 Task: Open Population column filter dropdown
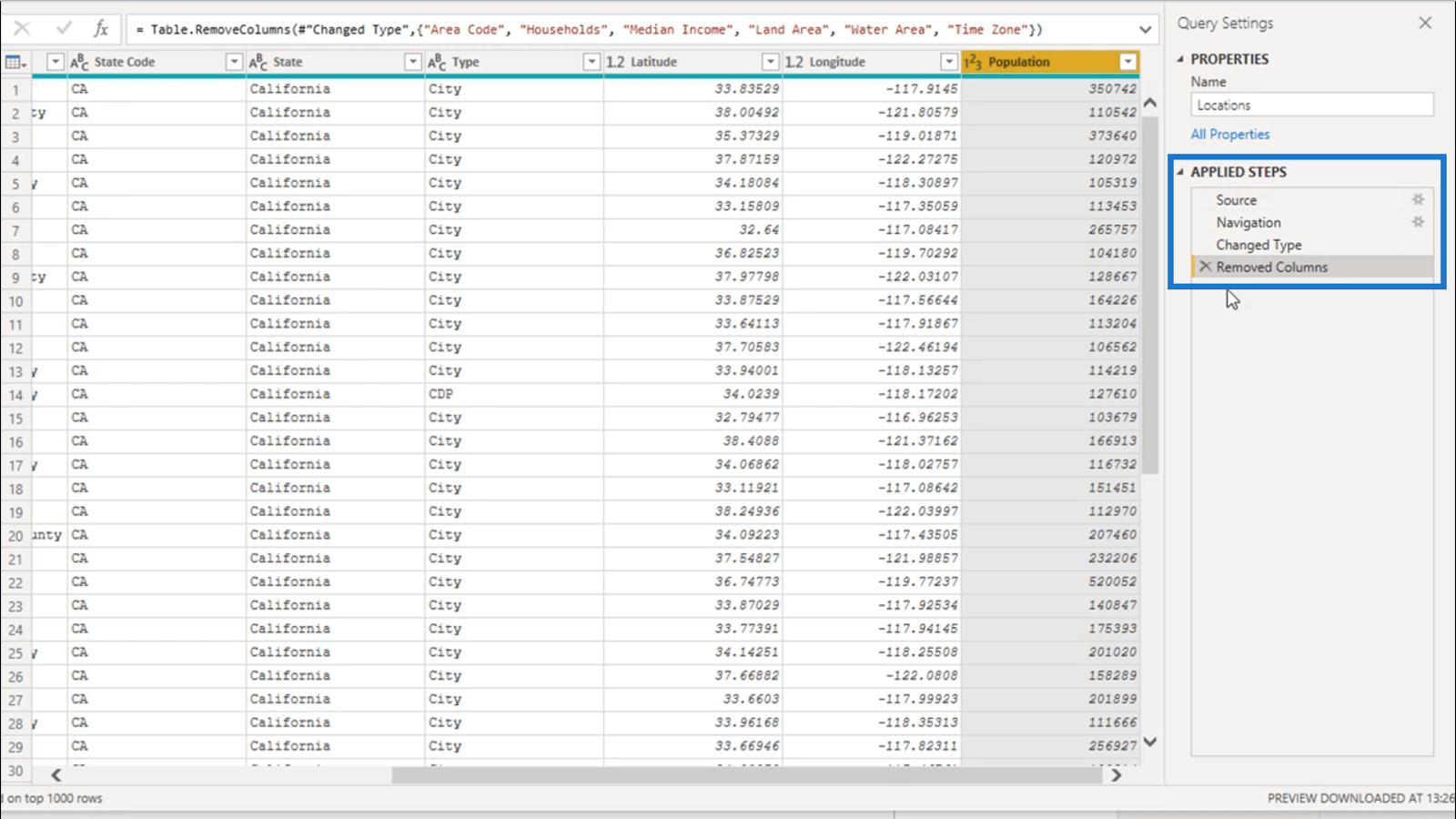pos(1128,62)
